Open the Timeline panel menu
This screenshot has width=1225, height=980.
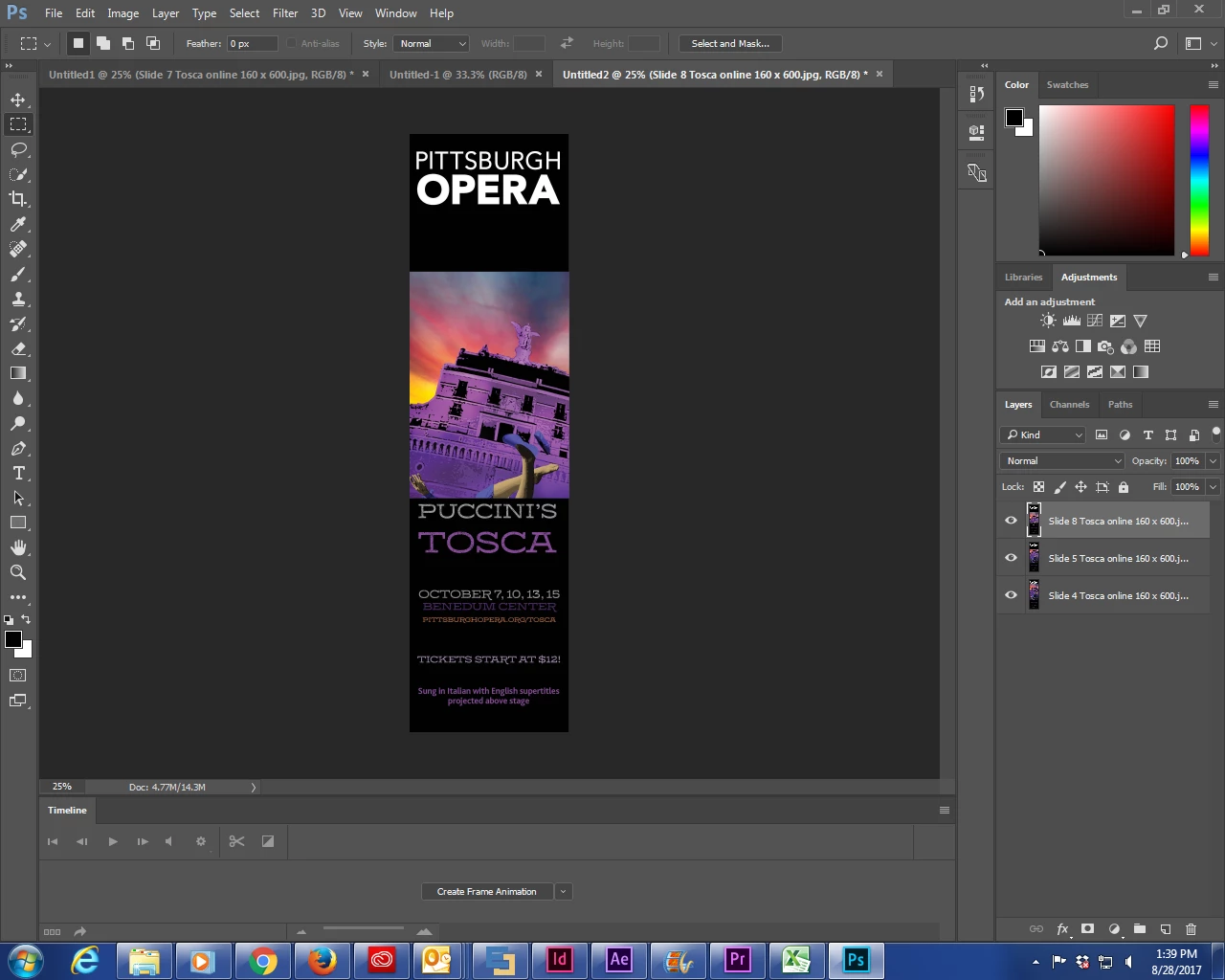coord(944,810)
